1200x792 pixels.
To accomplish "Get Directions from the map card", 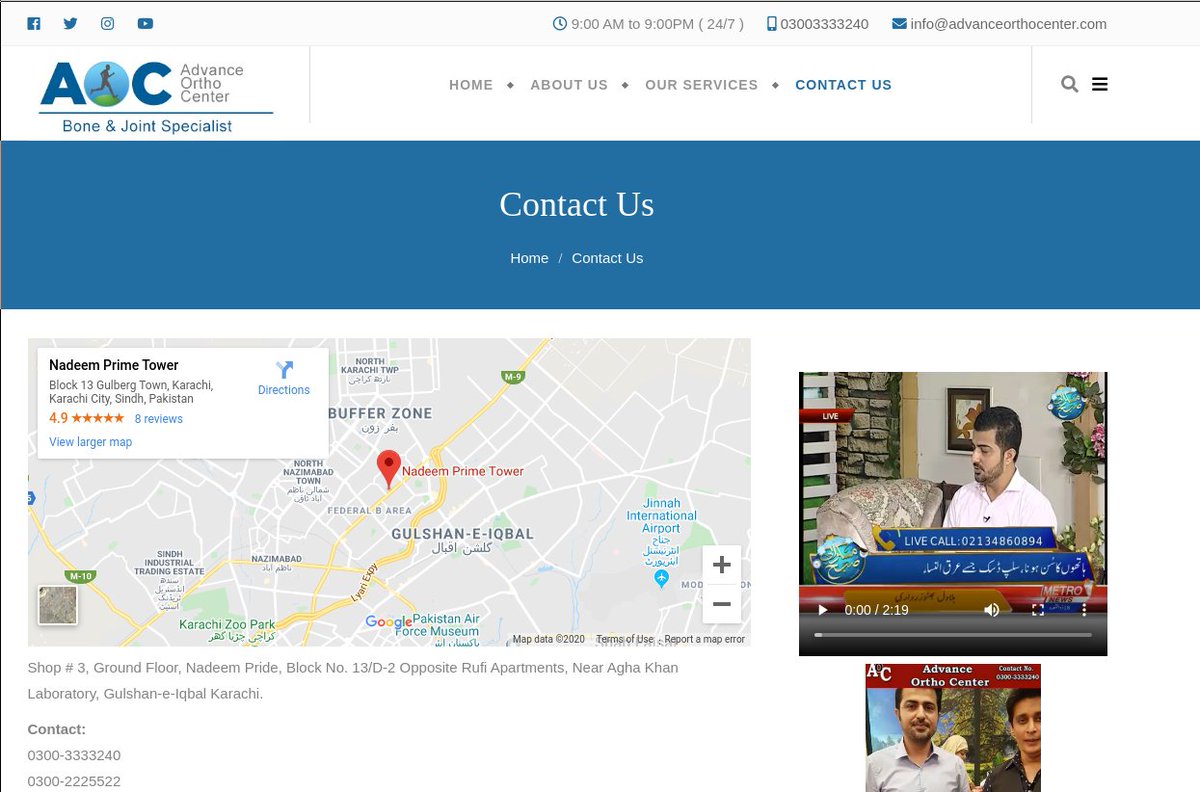I will [x=284, y=379].
